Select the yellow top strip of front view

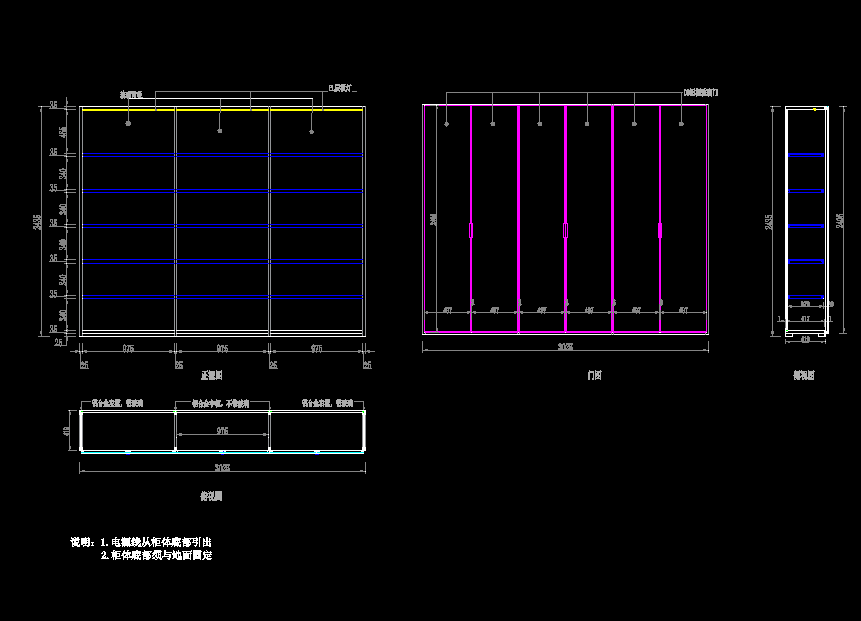point(222,110)
